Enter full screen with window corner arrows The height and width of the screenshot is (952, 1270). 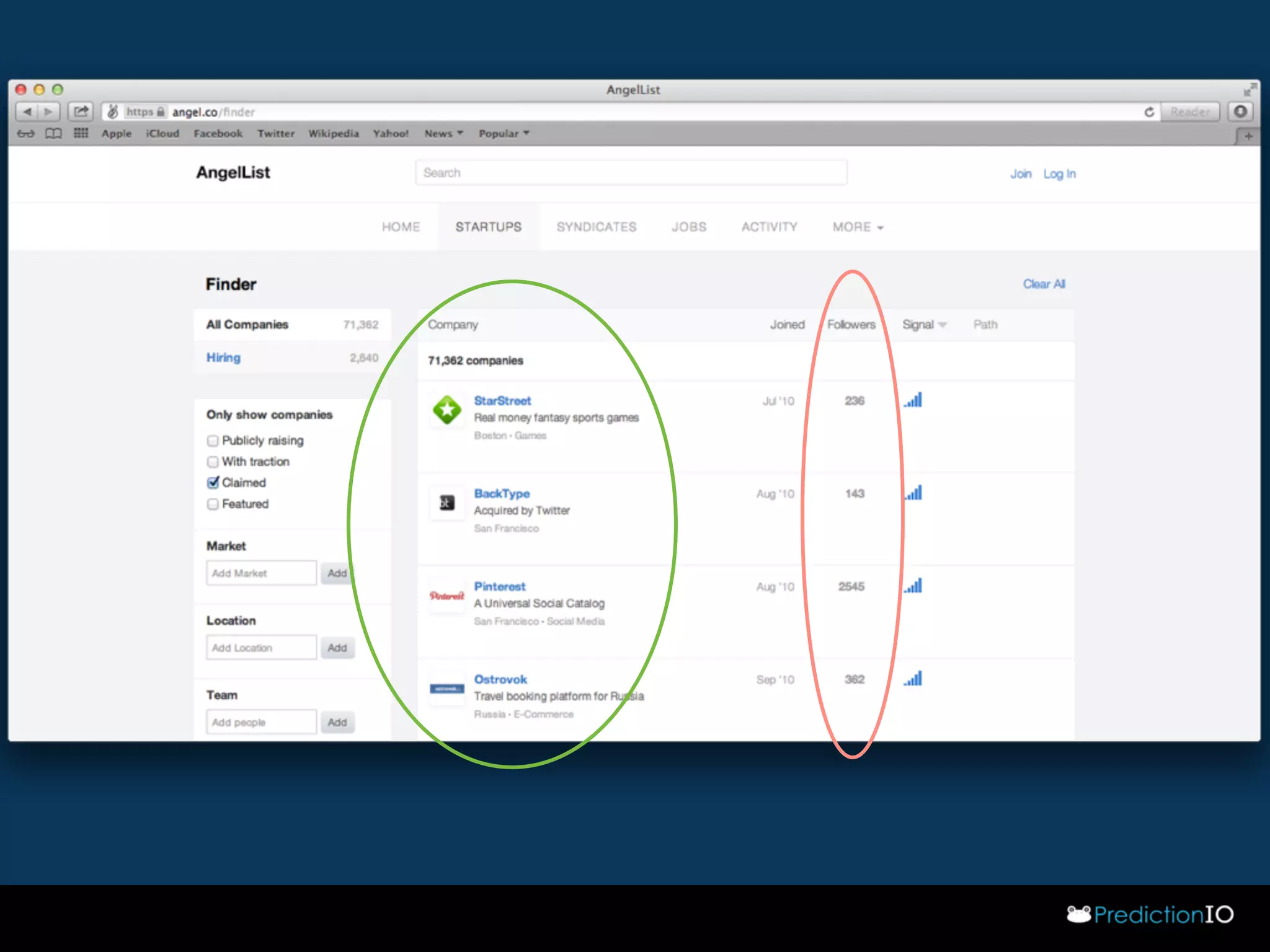tap(1250, 89)
